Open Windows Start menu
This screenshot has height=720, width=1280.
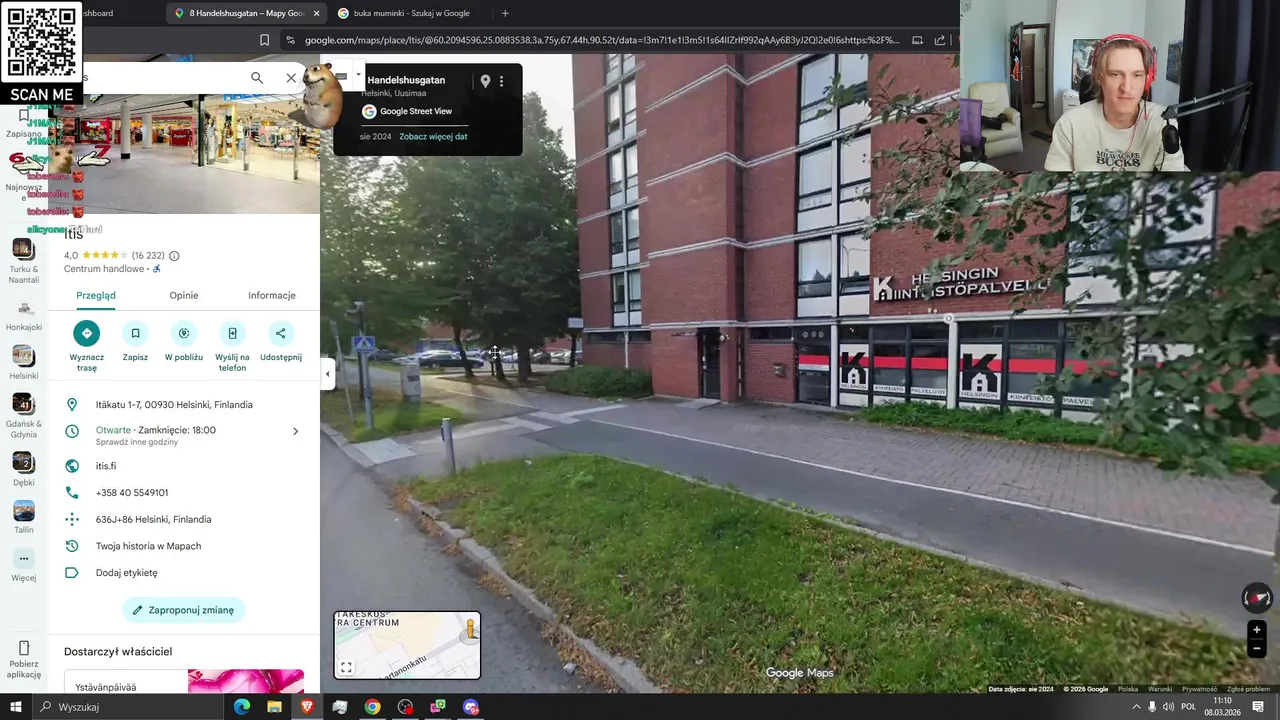(15, 707)
